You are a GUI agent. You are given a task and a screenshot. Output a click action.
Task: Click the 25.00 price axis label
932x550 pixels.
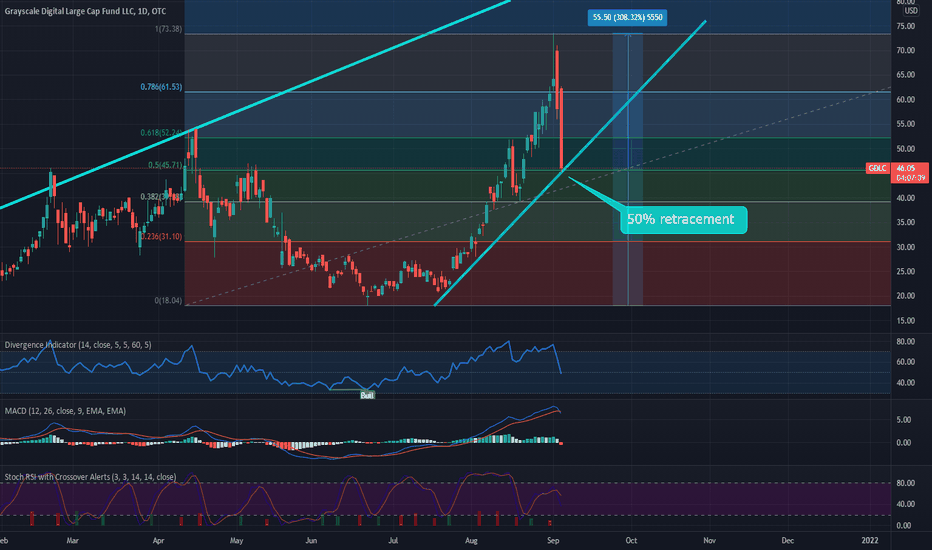905,272
